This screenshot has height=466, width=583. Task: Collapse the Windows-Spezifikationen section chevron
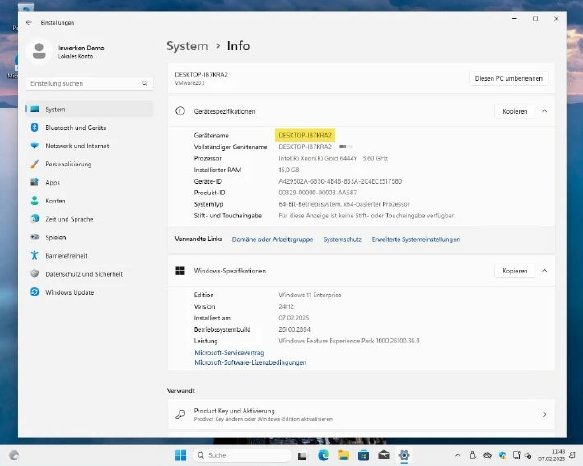coord(544,271)
